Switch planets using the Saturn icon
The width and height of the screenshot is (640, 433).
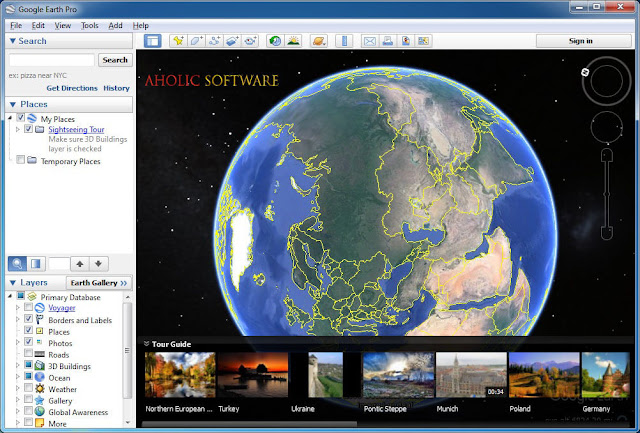(x=318, y=41)
